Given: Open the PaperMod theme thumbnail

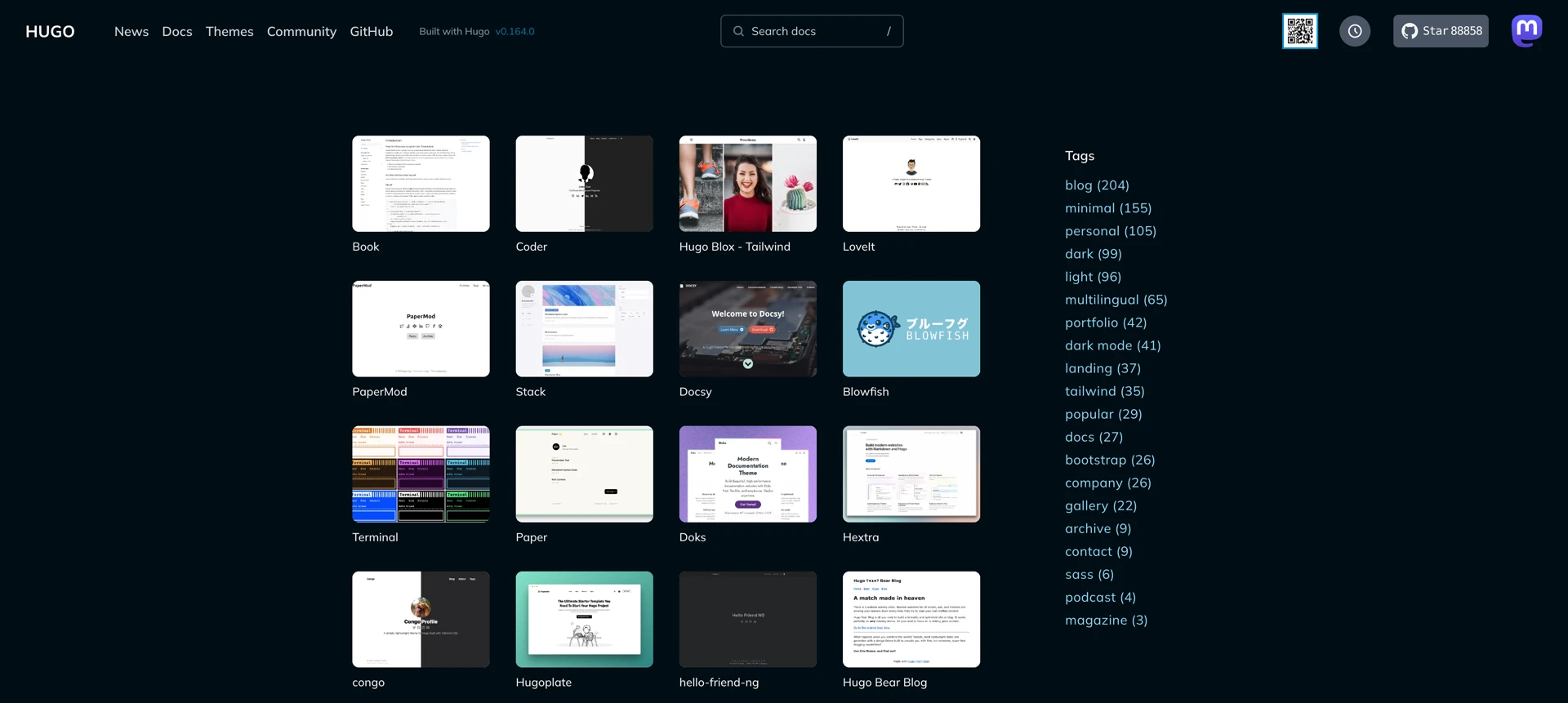Looking at the screenshot, I should 421,329.
